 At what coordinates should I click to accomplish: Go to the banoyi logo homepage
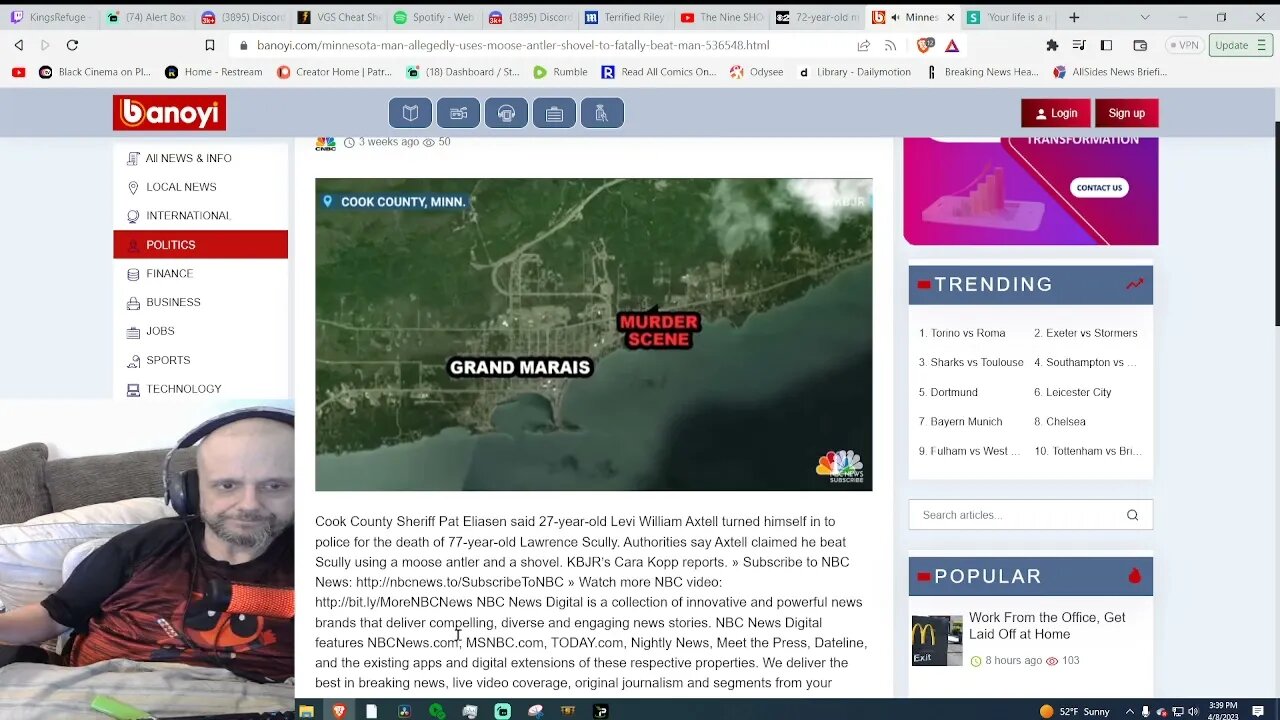coord(169,113)
